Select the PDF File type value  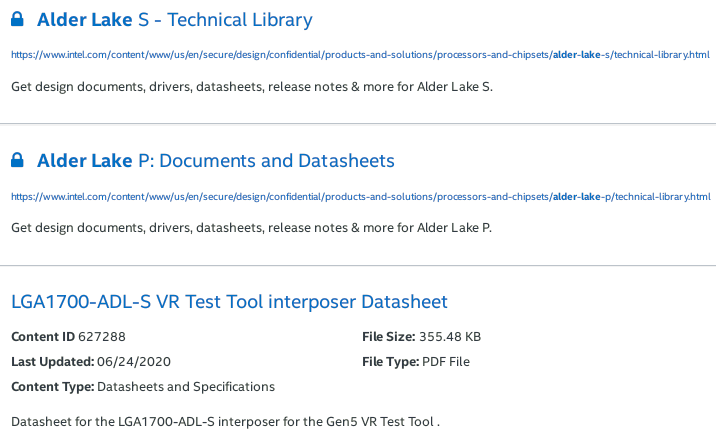click(x=448, y=362)
